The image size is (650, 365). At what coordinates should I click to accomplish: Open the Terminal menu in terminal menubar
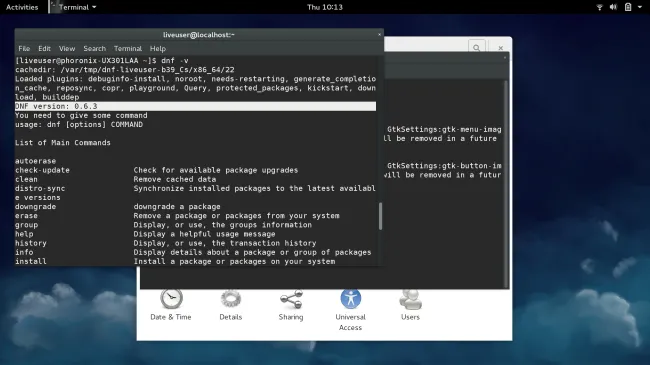[128, 49]
